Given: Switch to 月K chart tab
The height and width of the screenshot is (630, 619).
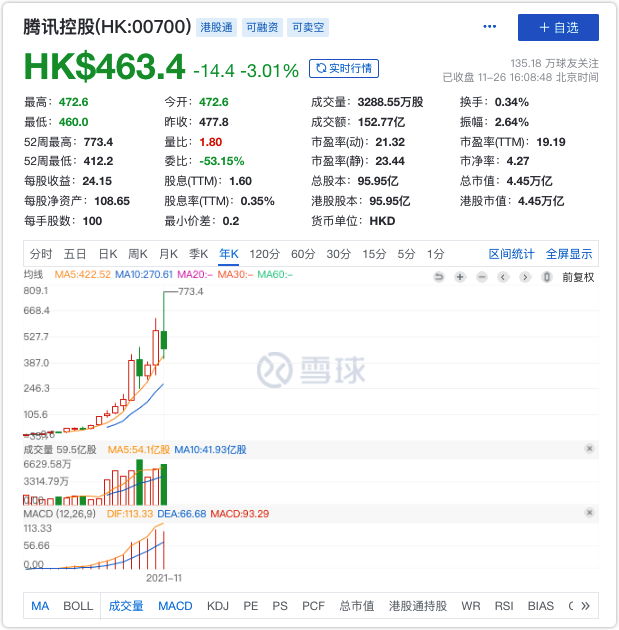Looking at the screenshot, I should coord(168,254).
